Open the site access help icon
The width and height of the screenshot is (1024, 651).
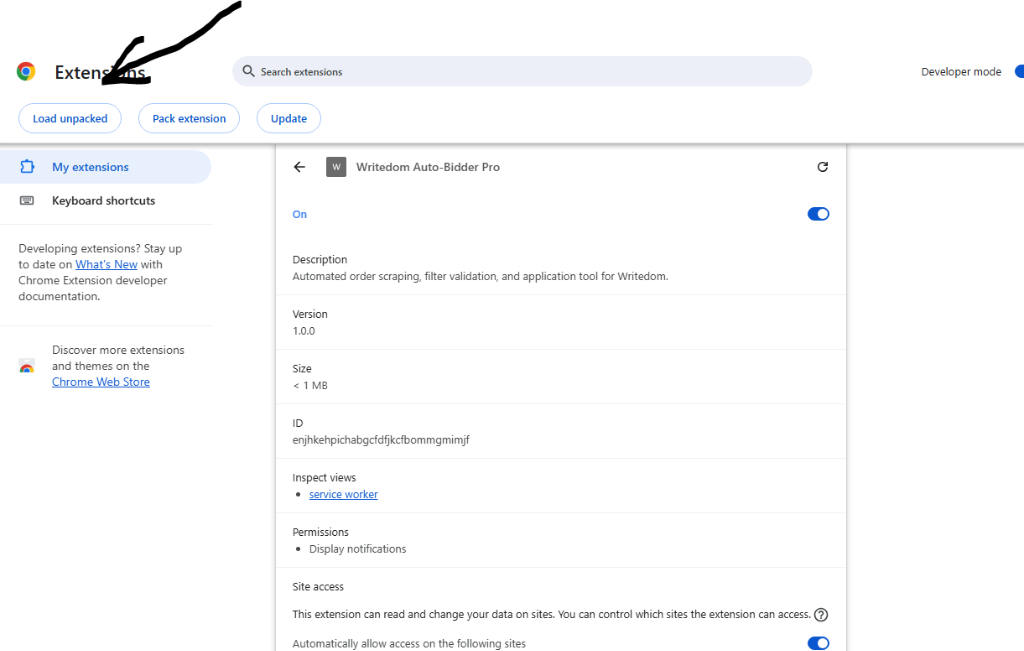coord(821,614)
